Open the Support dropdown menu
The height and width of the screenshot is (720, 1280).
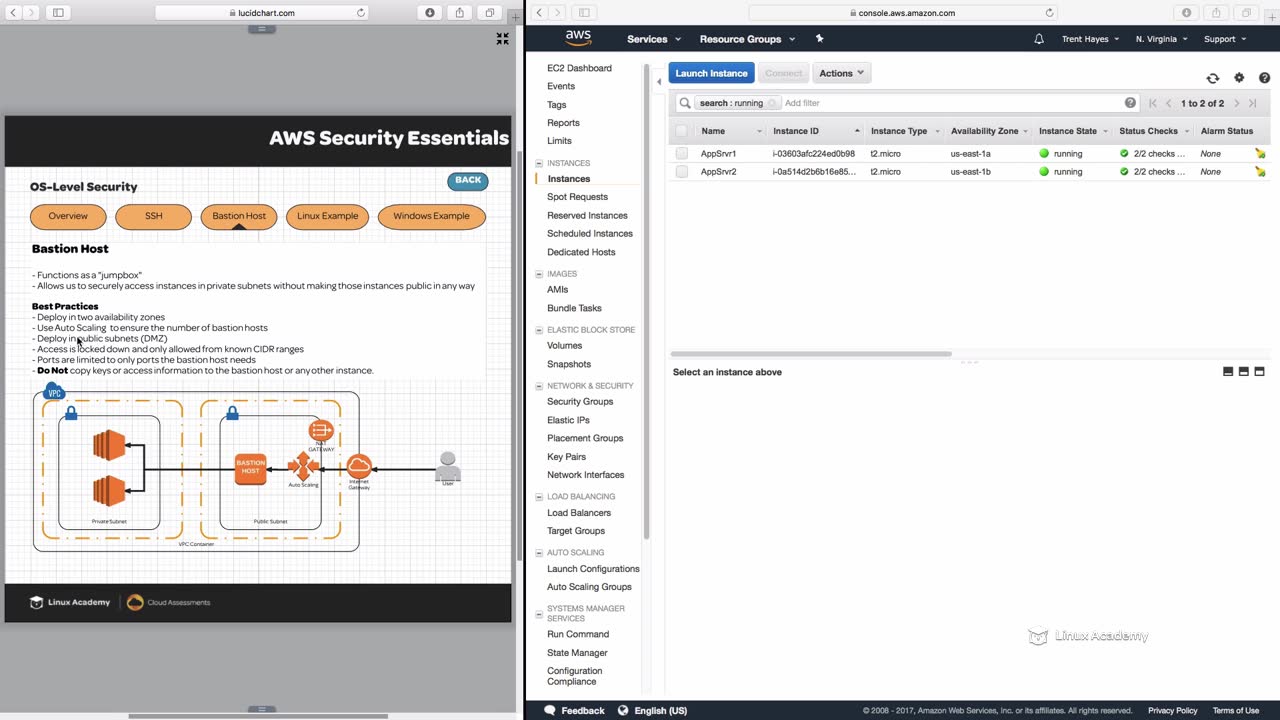(1225, 39)
